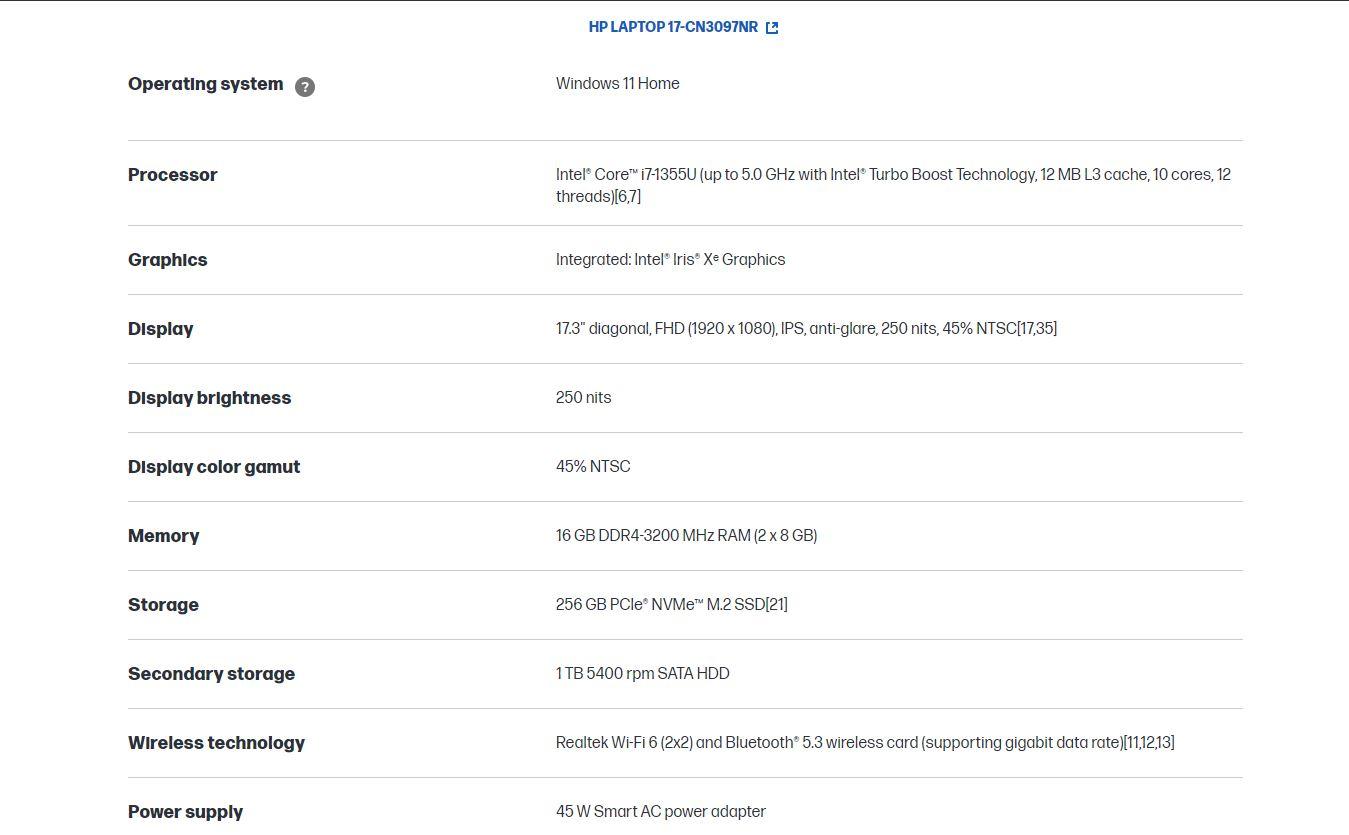Click the 256 GB PCIe NVMe M.2 SSD value
This screenshot has height=835, width=1349.
pos(671,605)
